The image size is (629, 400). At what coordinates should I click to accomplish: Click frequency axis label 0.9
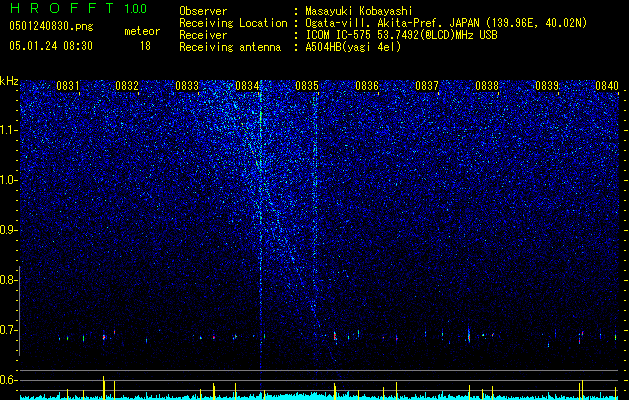pyautogui.click(x=8, y=230)
